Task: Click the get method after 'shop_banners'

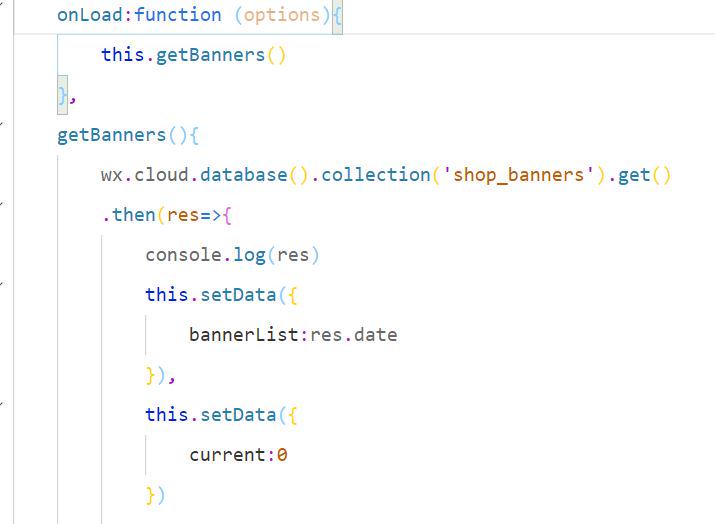Action: tap(634, 176)
